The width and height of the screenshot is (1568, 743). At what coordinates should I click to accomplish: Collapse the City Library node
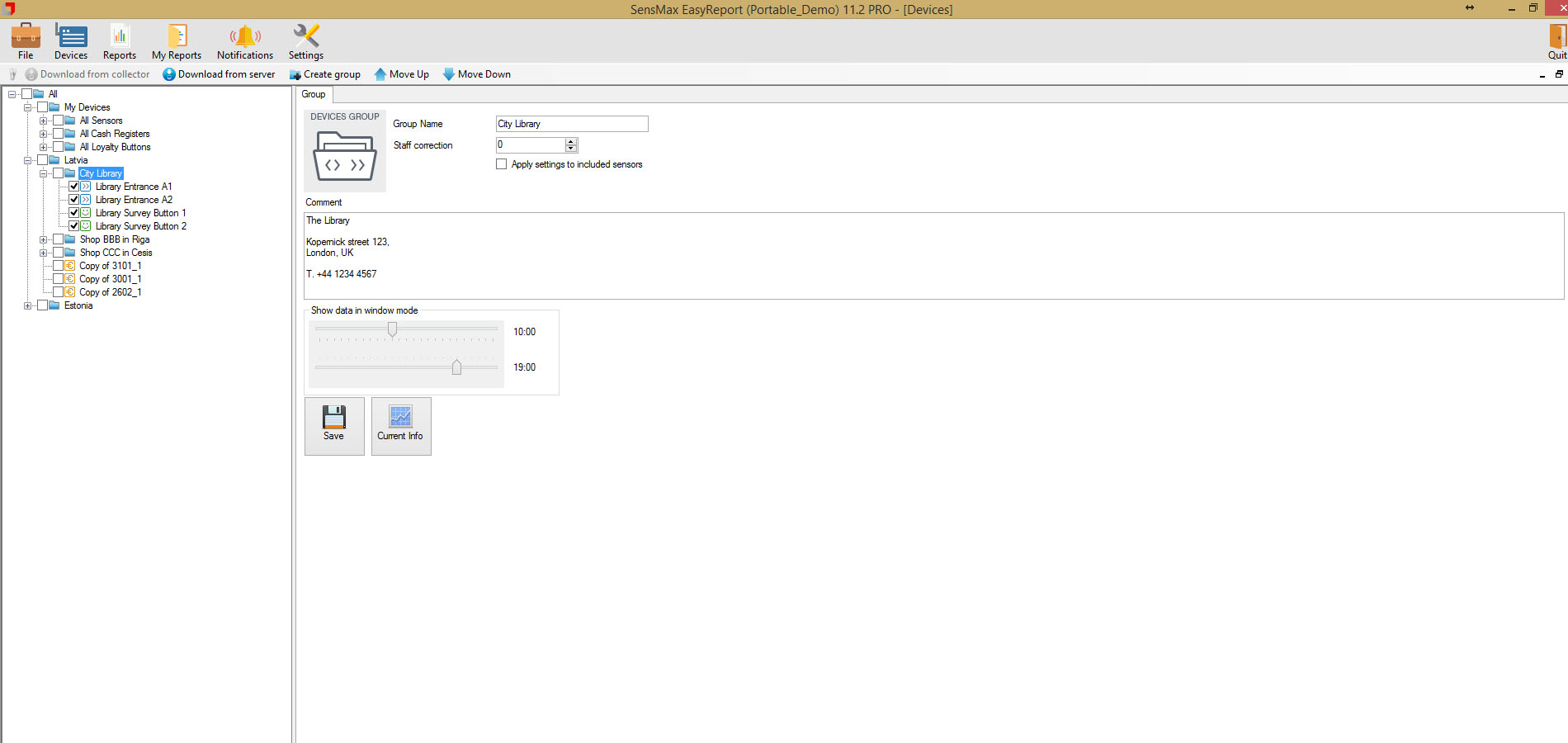[43, 173]
